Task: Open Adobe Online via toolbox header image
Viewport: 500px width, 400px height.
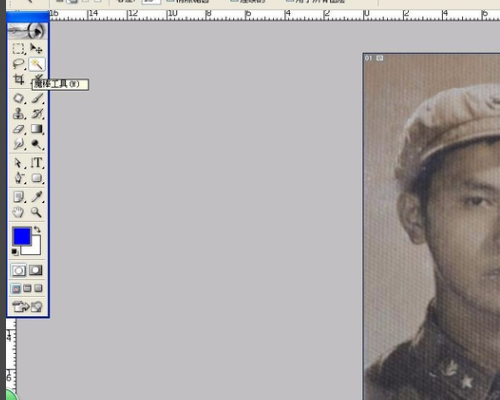Action: click(x=27, y=31)
